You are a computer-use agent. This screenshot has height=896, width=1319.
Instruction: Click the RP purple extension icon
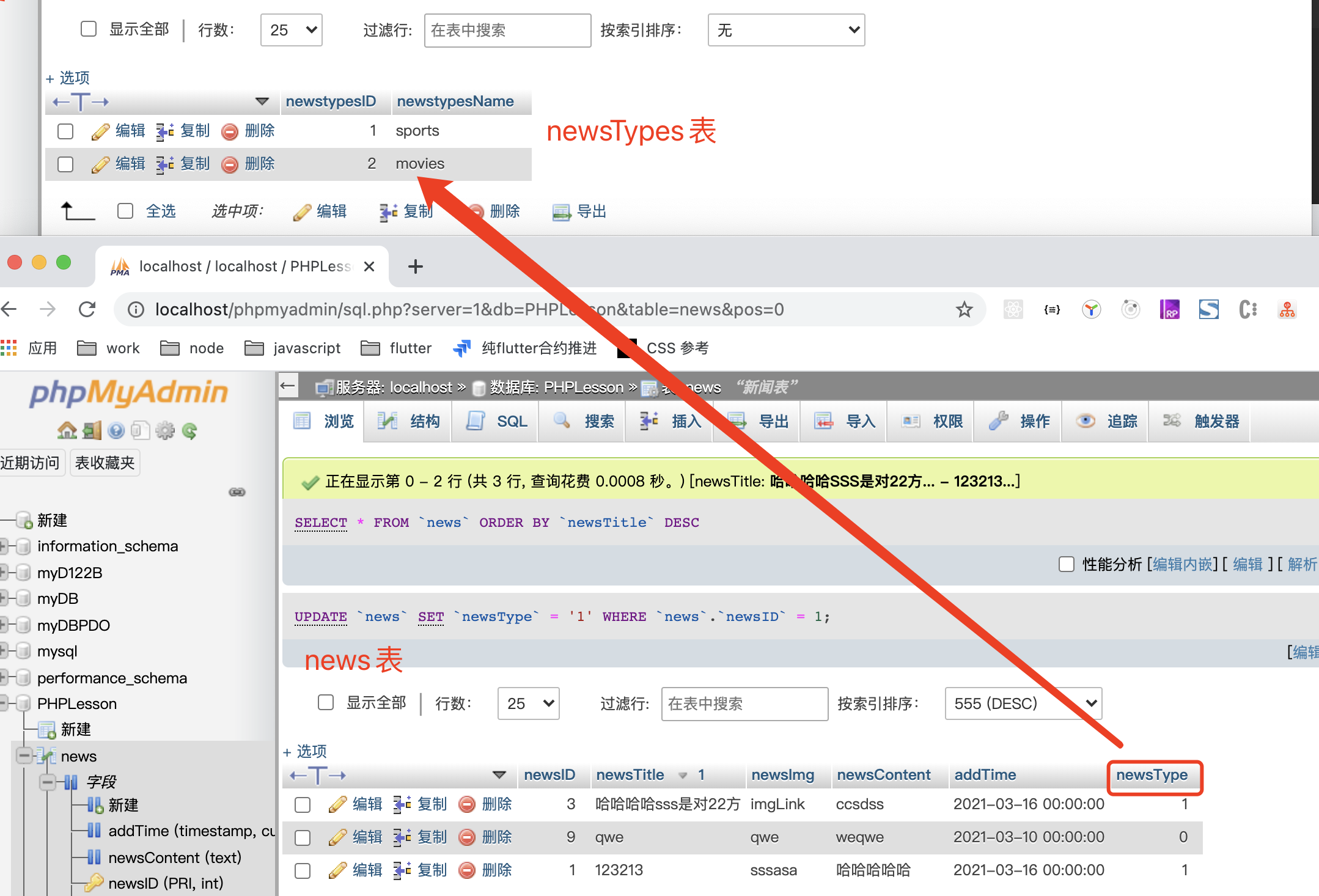[x=1170, y=309]
